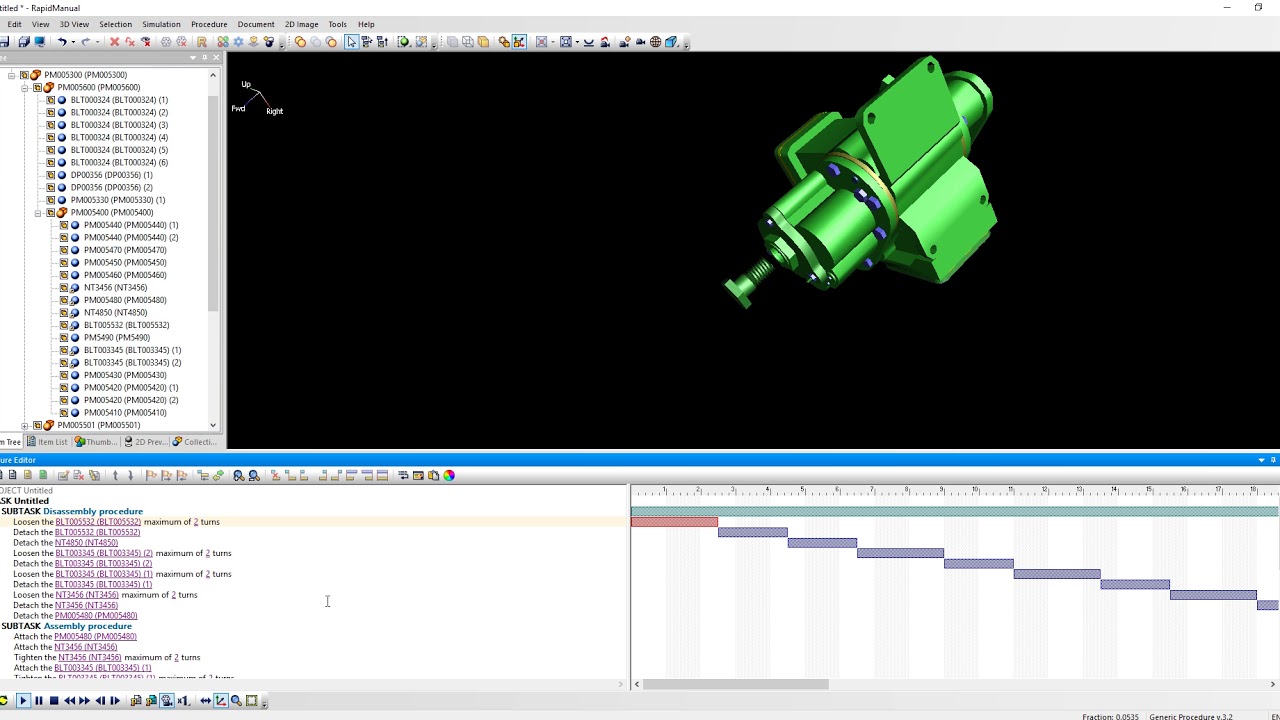
Task: Toggle checkbox for PM005470 tree item
Action: click(63, 250)
